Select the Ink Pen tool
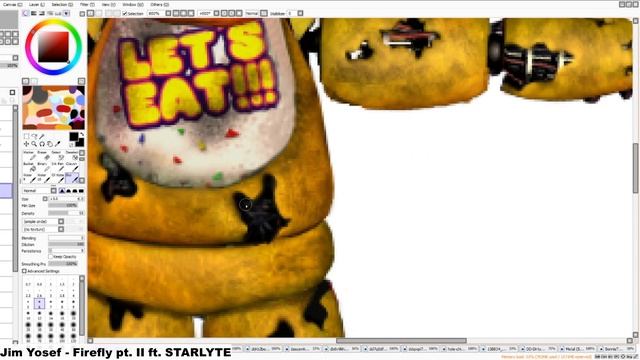This screenshot has height=360, width=640. (57, 167)
